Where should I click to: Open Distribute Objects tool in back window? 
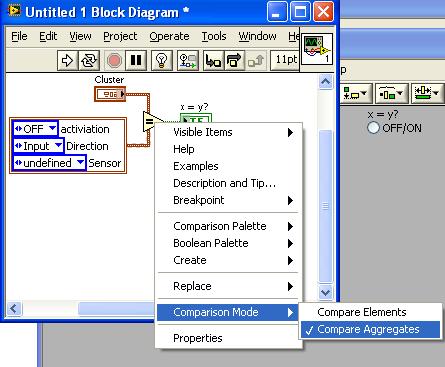pos(391,93)
